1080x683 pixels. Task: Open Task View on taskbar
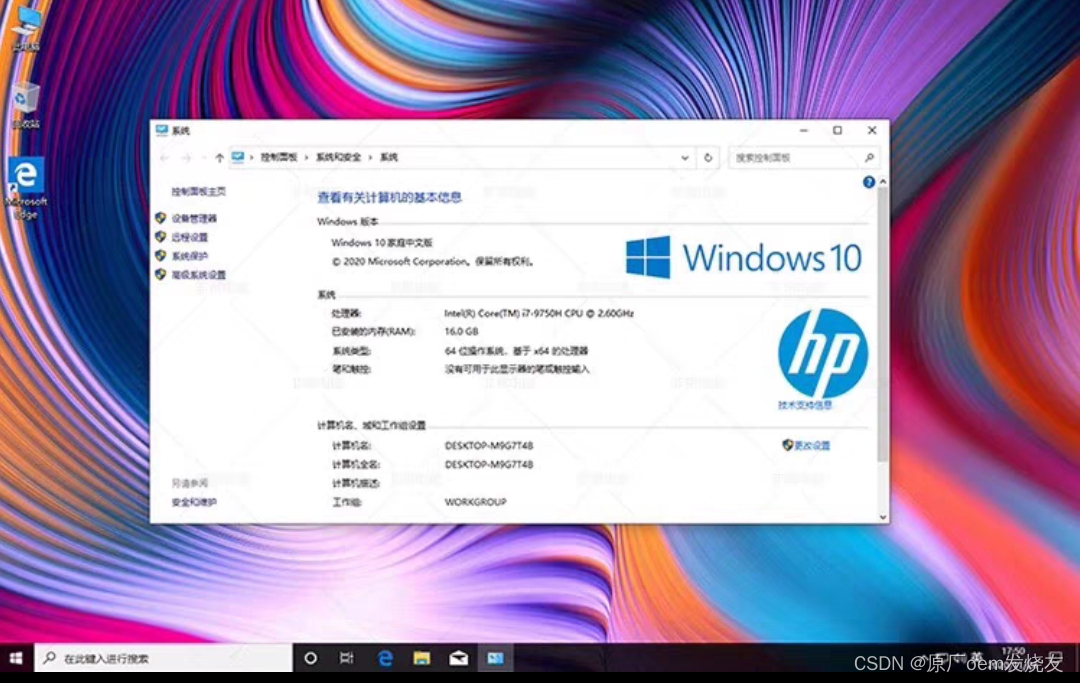[346, 658]
